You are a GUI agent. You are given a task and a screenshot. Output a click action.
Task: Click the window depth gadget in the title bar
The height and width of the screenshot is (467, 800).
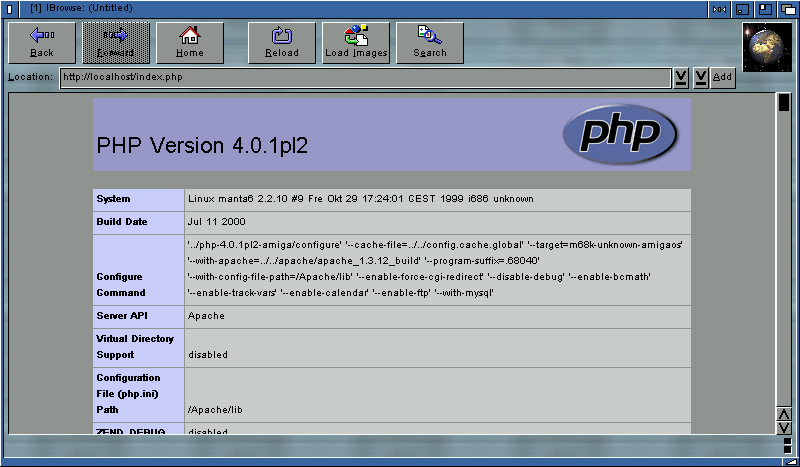(x=788, y=9)
